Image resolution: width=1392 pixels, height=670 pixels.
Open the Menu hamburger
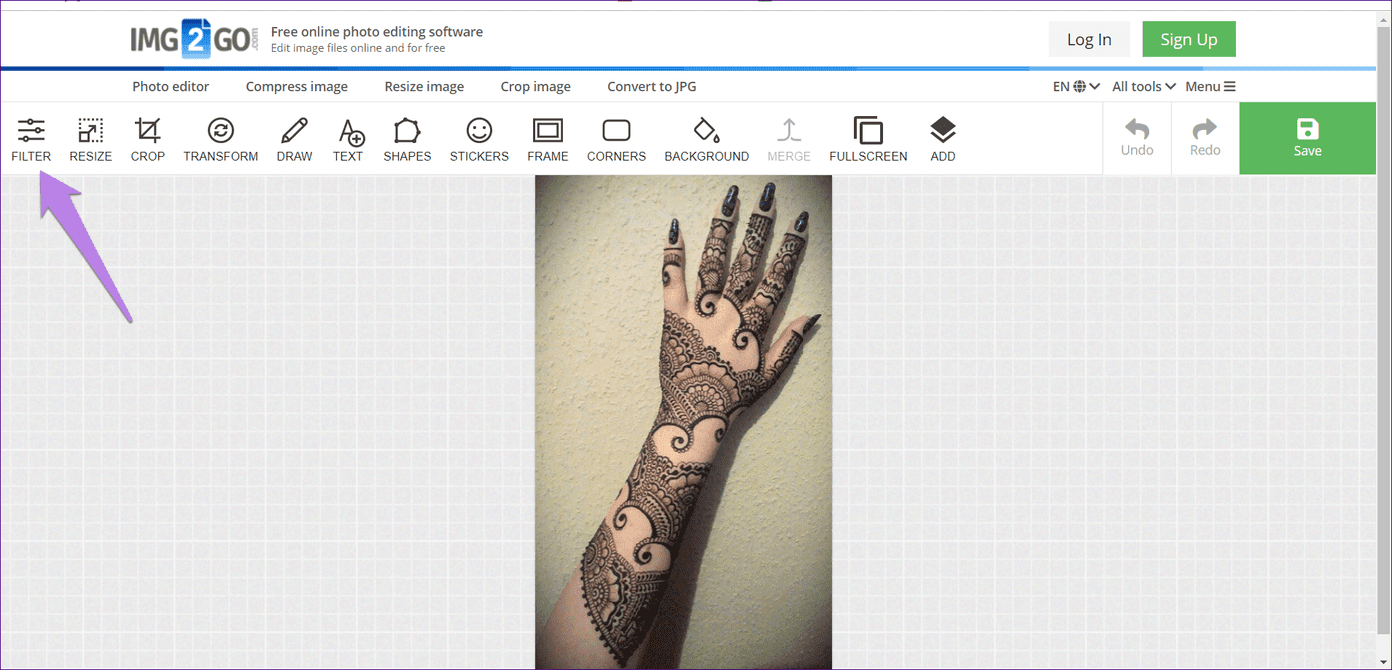pyautogui.click(x=1210, y=87)
